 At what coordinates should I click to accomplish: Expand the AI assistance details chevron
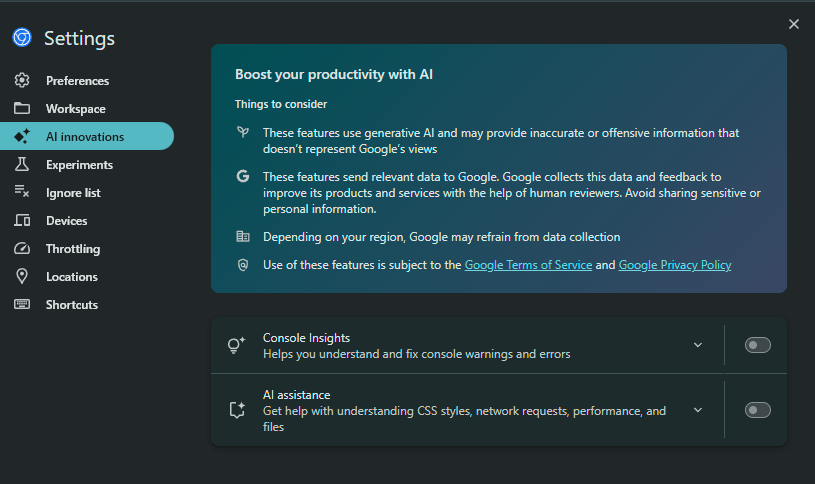698,409
